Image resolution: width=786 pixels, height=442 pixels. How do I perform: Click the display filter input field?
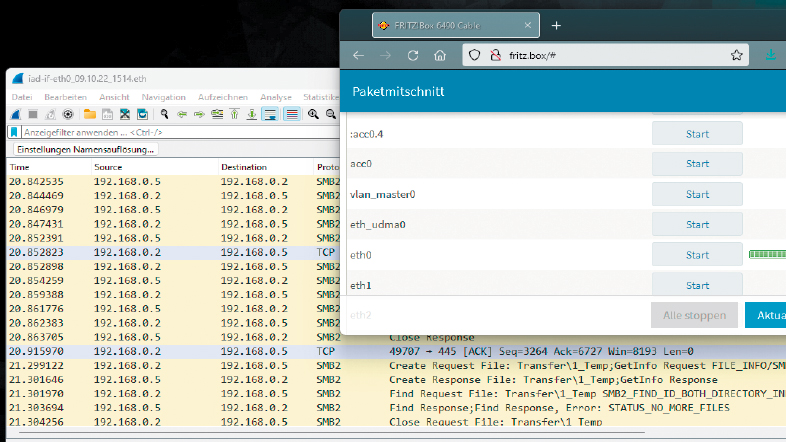[180, 132]
